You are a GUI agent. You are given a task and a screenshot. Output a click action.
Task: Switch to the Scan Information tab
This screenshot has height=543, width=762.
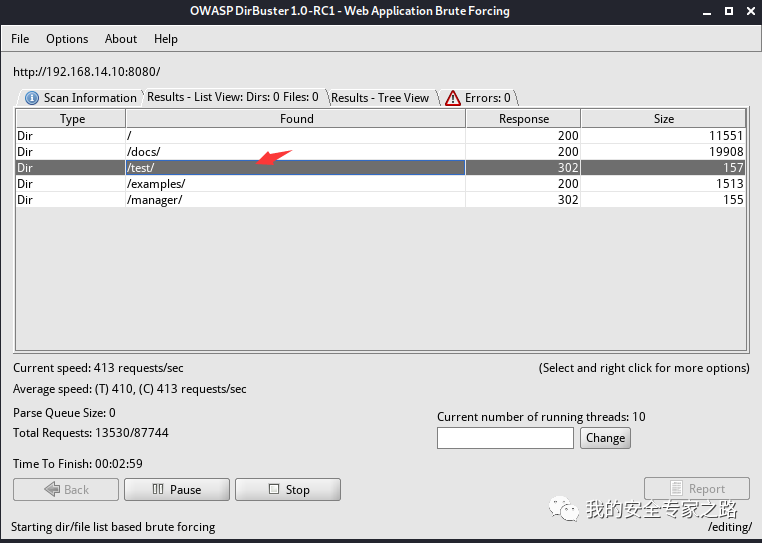[81, 98]
